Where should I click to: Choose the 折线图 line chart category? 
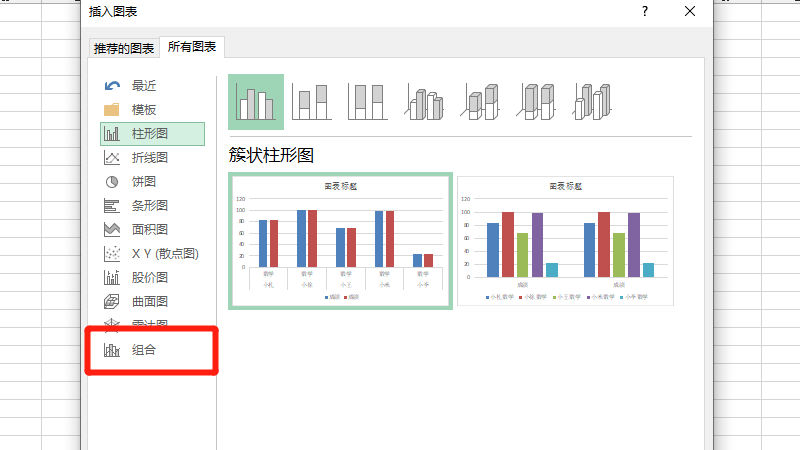(149, 158)
